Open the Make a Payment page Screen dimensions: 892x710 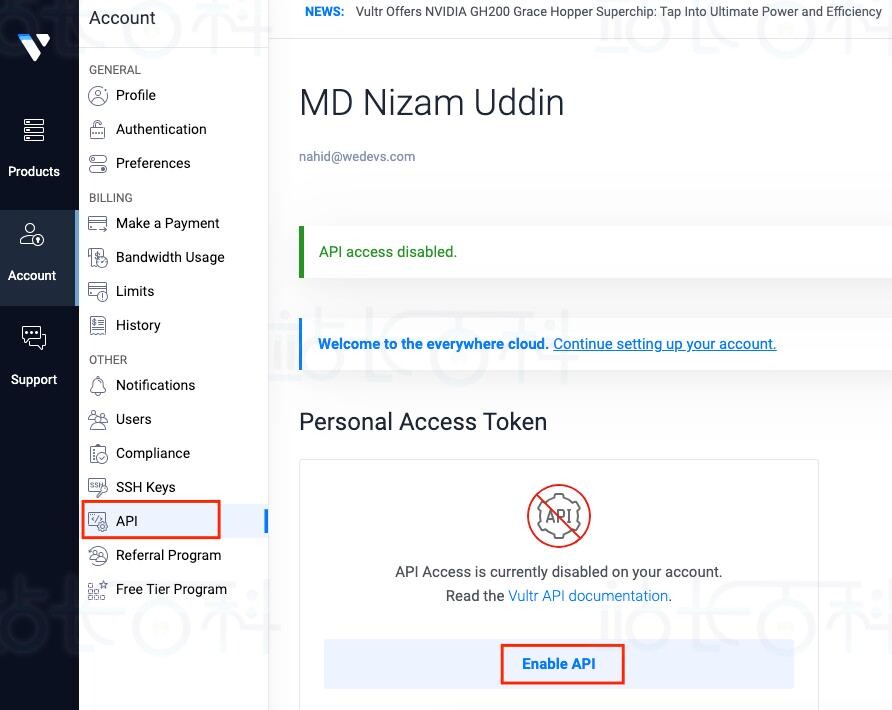tap(167, 224)
